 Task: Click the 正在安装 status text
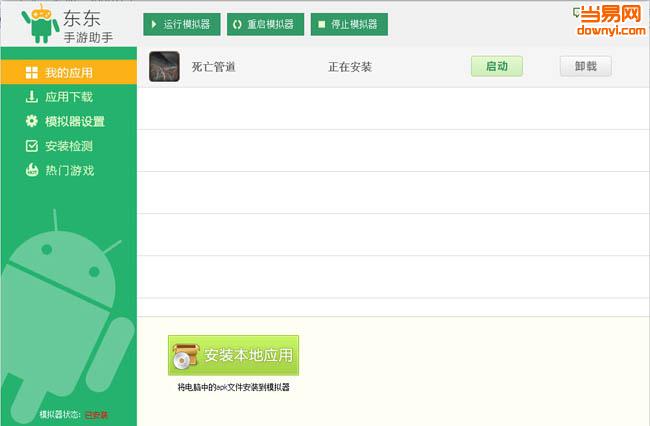click(x=350, y=67)
